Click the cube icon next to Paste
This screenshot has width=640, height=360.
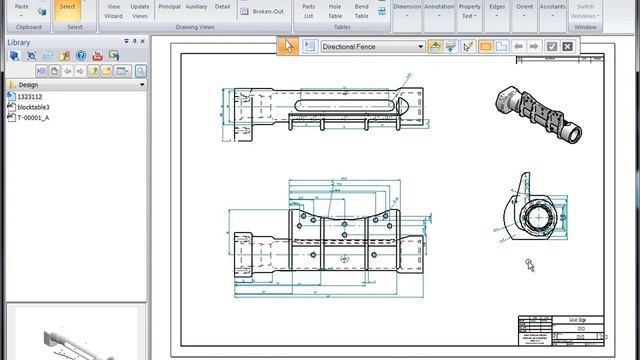click(42, 12)
